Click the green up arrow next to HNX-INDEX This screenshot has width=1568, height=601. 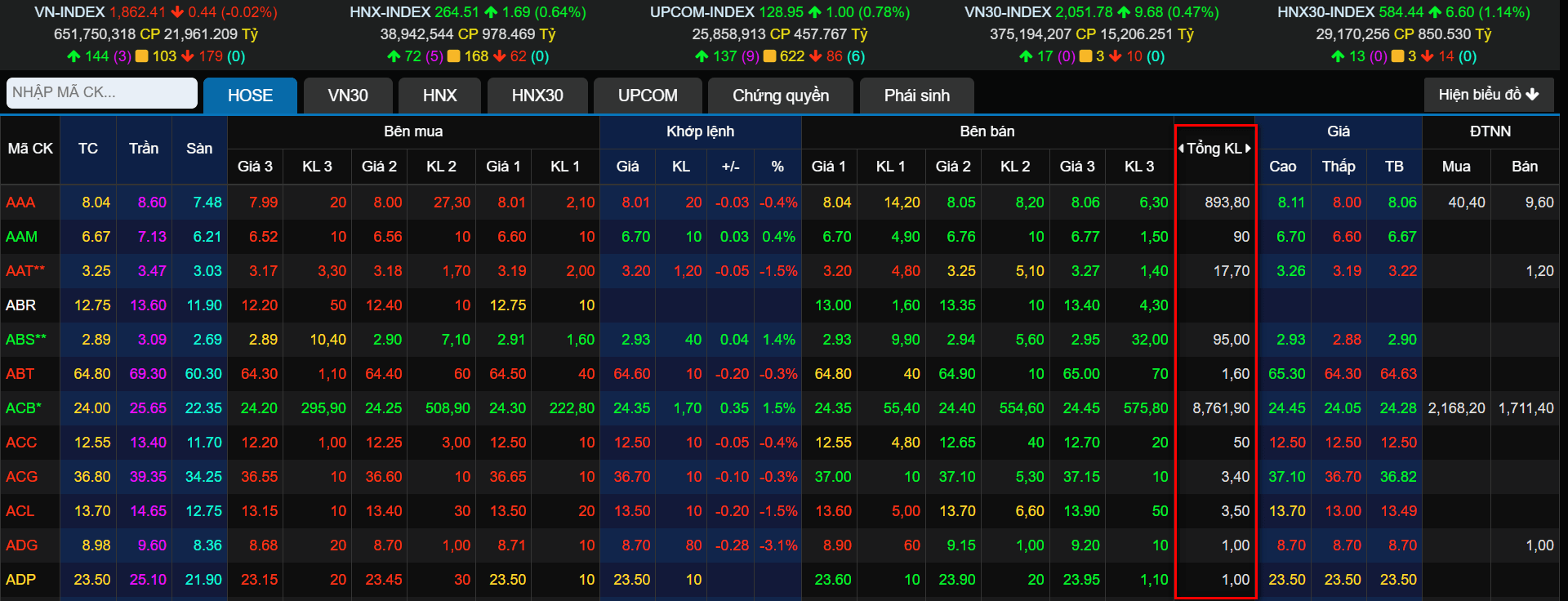pyautogui.click(x=491, y=13)
